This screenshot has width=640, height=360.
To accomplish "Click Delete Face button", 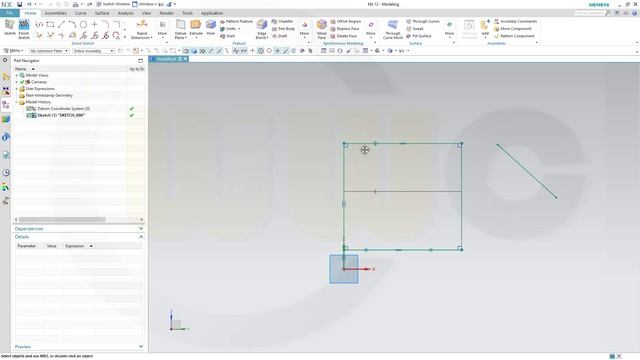I will point(343,36).
